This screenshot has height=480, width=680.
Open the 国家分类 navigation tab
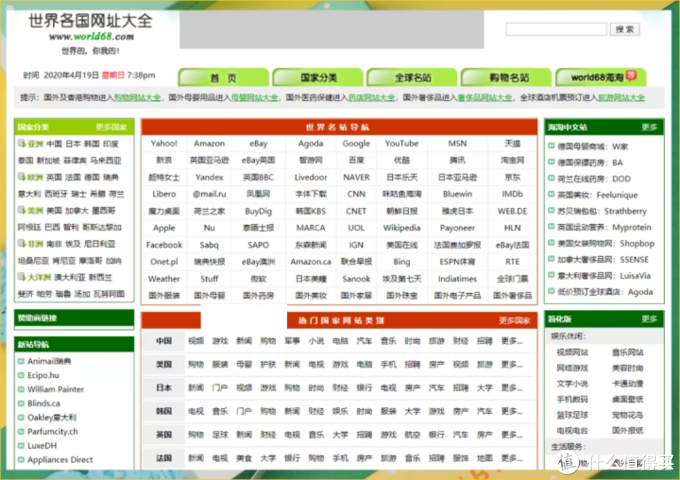(318, 78)
